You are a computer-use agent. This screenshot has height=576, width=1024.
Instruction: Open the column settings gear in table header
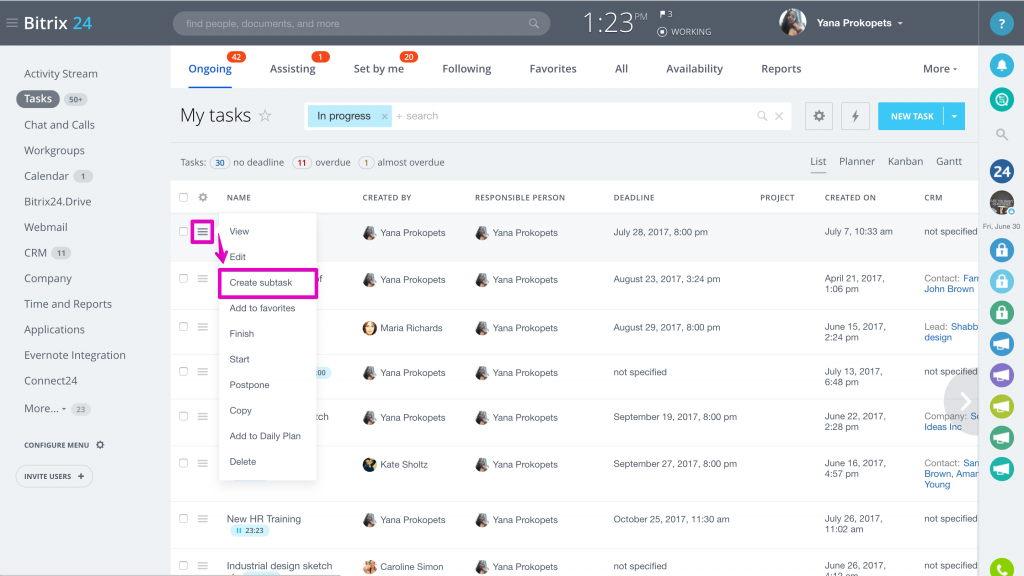pos(203,197)
